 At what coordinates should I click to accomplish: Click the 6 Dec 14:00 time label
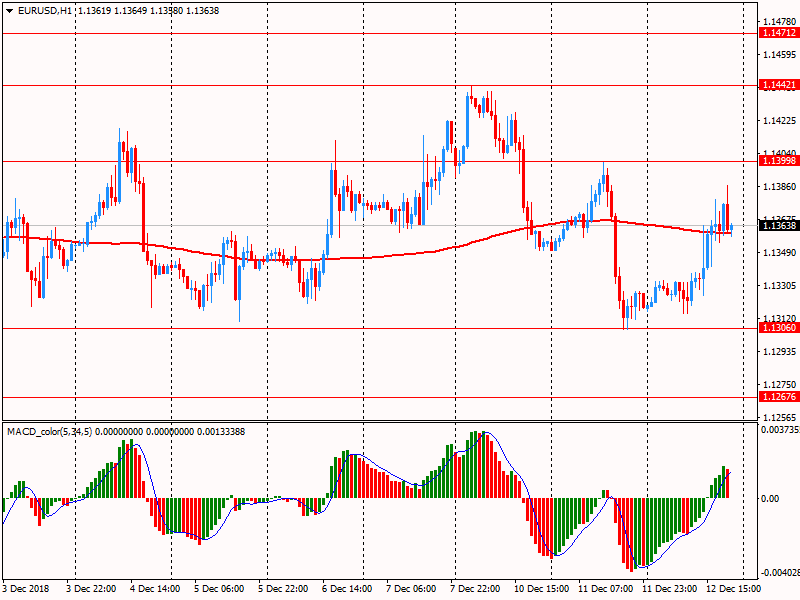[347, 589]
